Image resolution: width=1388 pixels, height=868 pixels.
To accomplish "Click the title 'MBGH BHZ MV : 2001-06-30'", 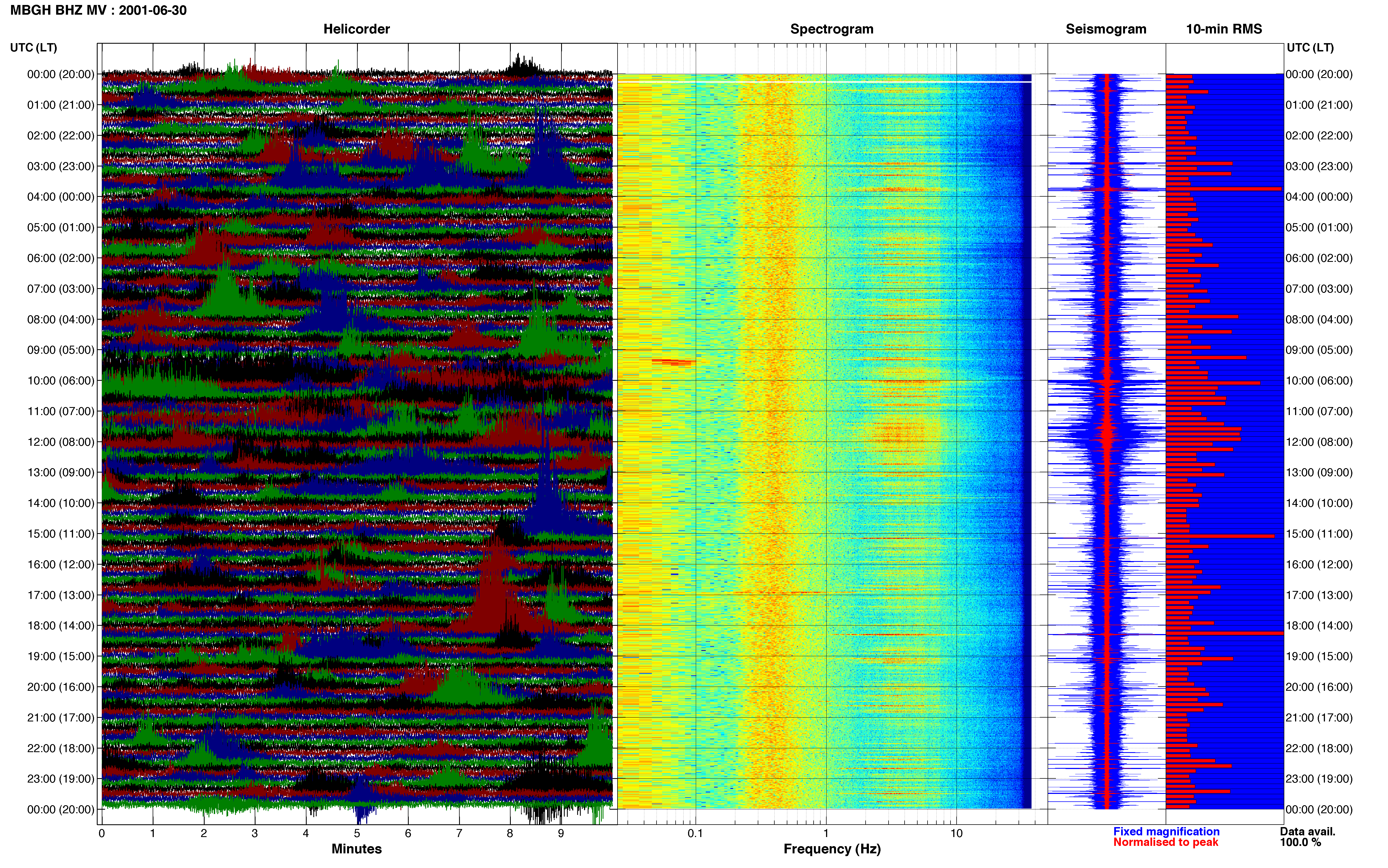I will pos(98,10).
